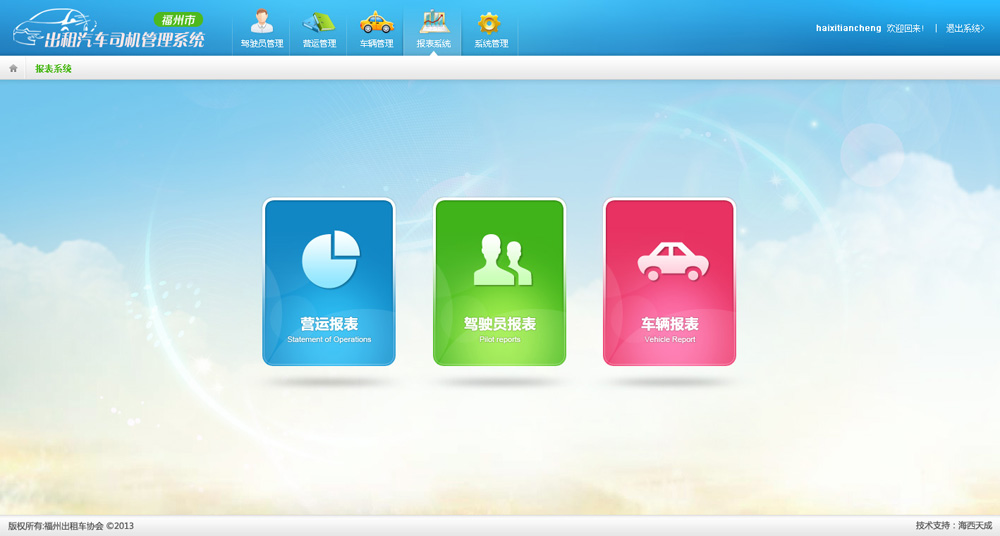Open 营运管理 via its green book icon
This screenshot has width=1000, height=536.
[x=319, y=22]
